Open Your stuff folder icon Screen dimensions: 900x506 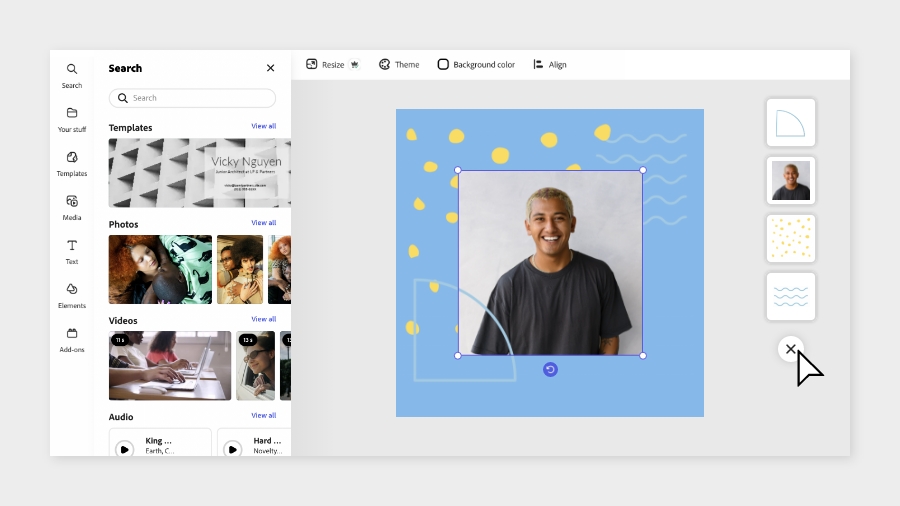(72, 113)
